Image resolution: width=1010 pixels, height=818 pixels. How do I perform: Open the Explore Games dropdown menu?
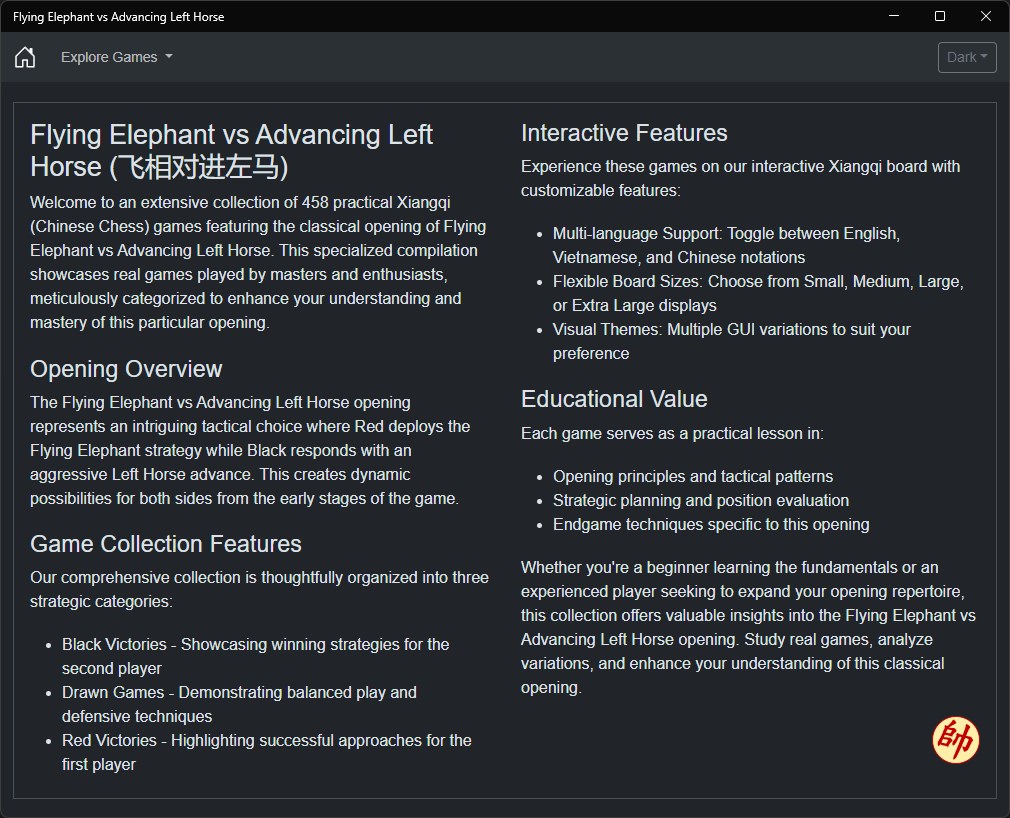tap(116, 57)
